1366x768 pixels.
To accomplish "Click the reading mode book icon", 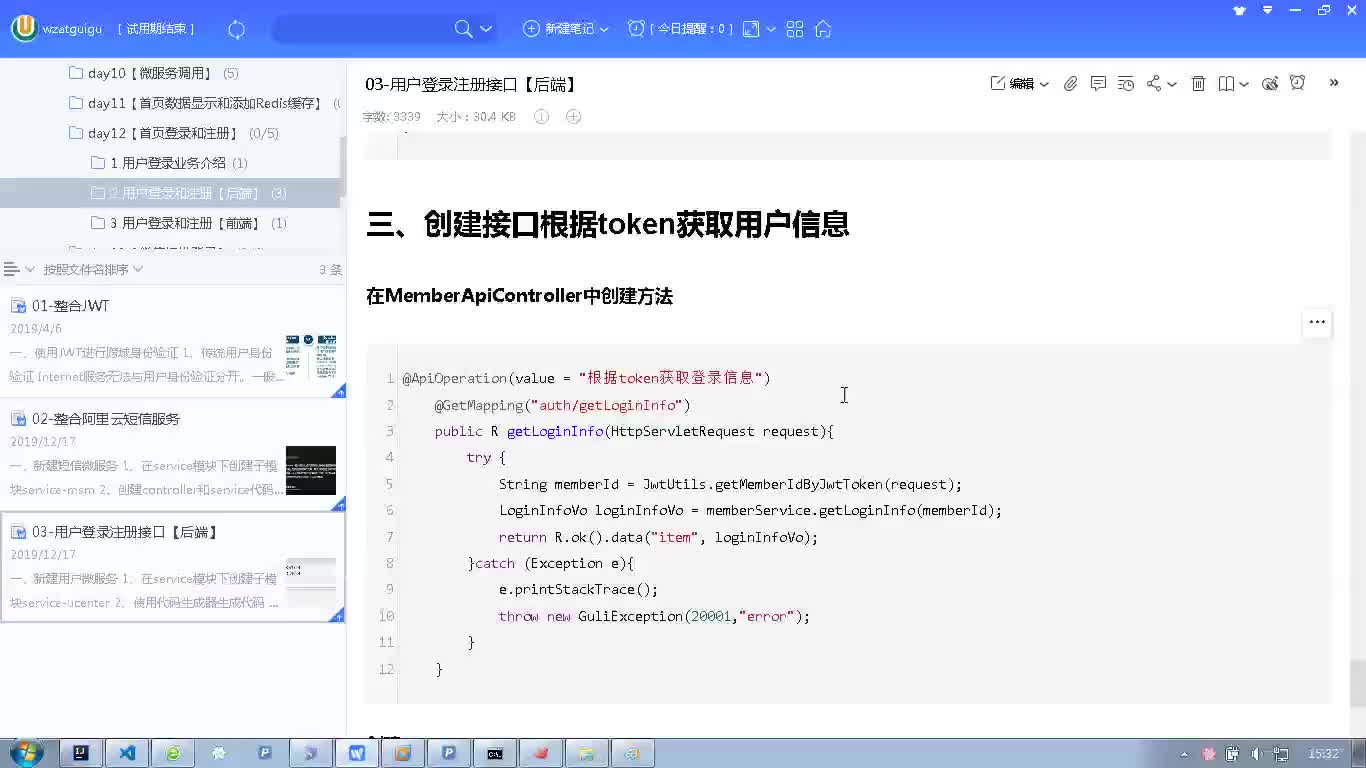I will [1226, 84].
